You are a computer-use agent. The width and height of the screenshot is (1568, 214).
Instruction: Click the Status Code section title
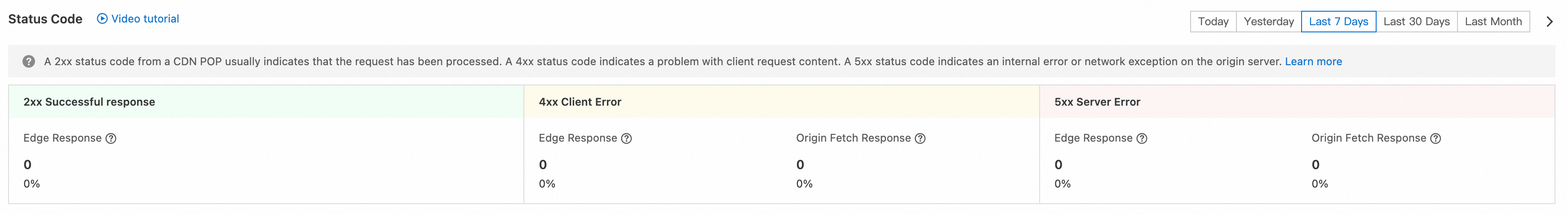[x=45, y=19]
